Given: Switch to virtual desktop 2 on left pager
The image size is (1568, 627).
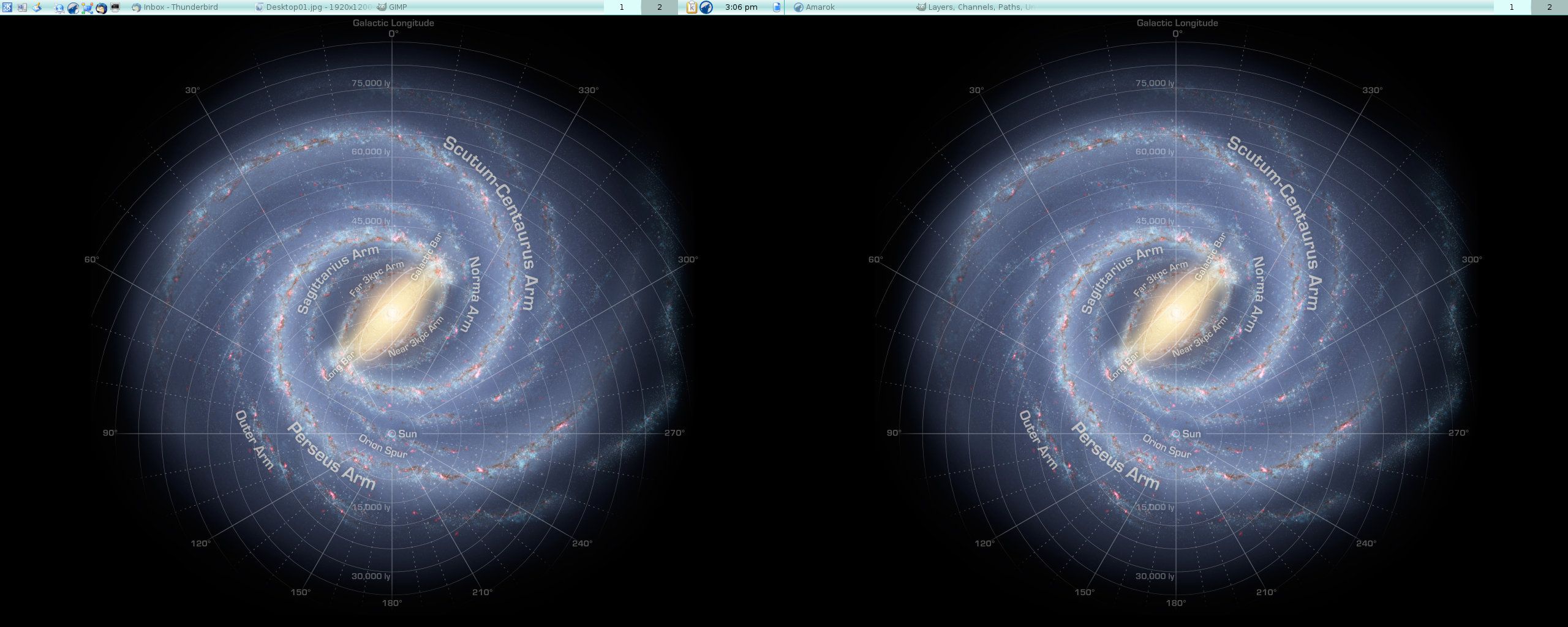Looking at the screenshot, I should click(x=660, y=7).
